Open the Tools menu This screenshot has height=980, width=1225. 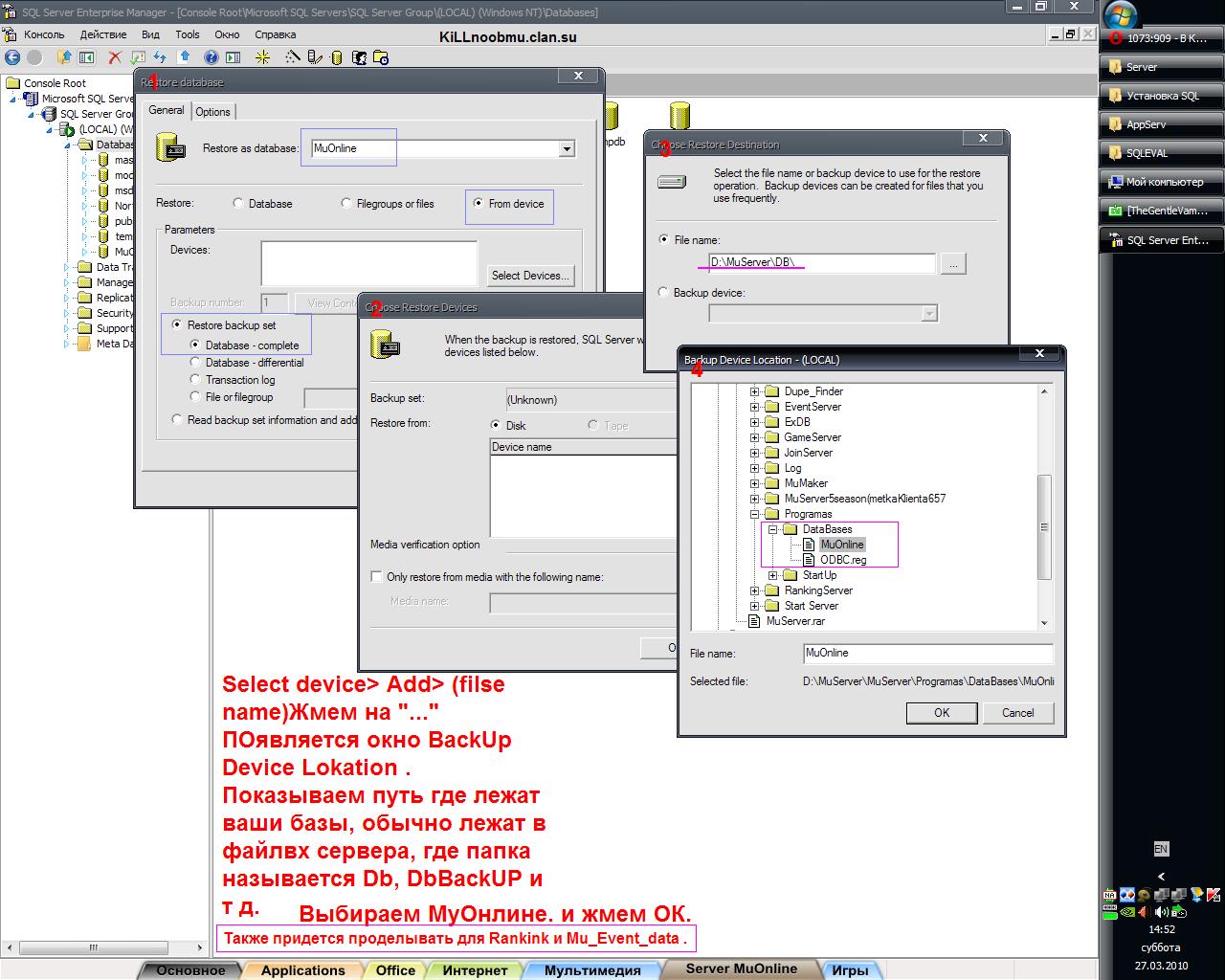188,34
